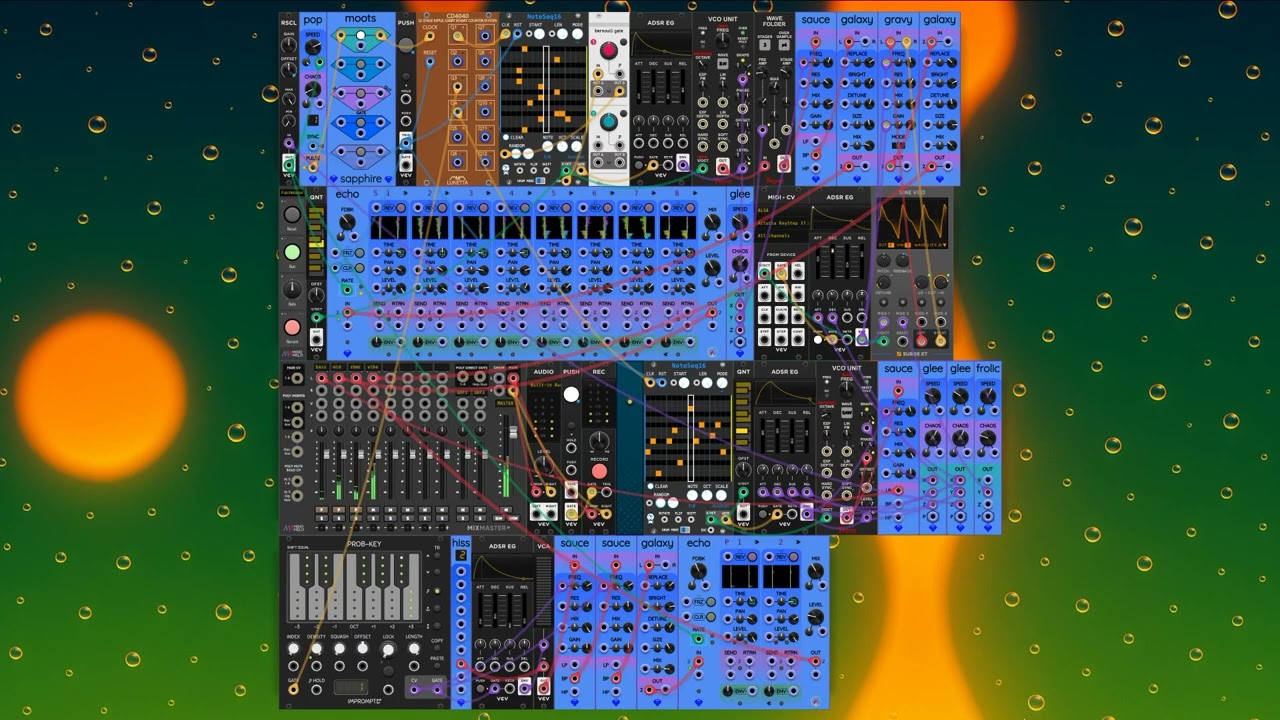Viewport: 1280px width, 720px height.
Task: Click the GAIN knob on RSCL module
Action: (289, 46)
